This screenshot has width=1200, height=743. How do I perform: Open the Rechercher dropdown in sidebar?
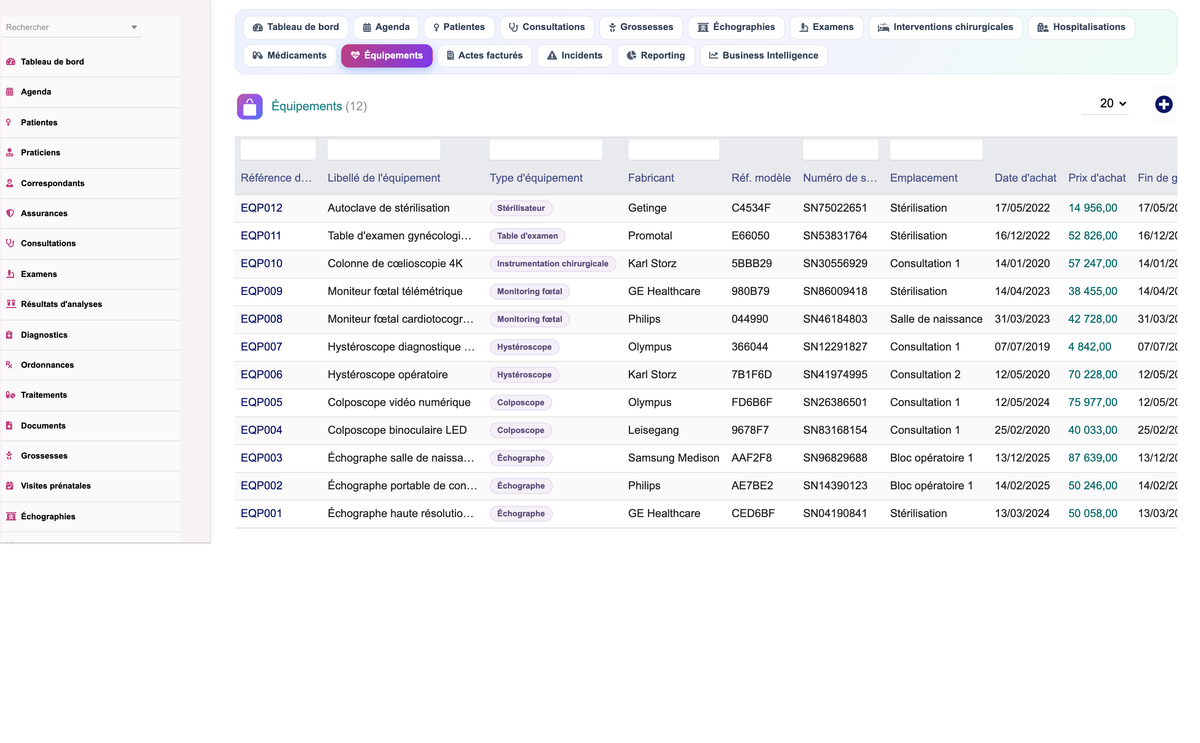click(71, 27)
